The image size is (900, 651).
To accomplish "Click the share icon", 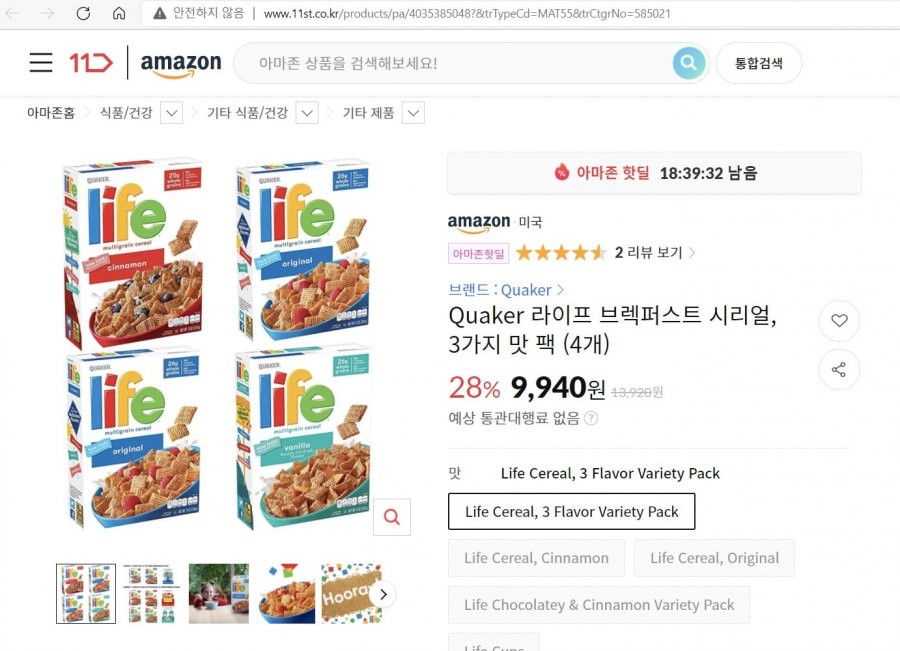I will tap(839, 369).
